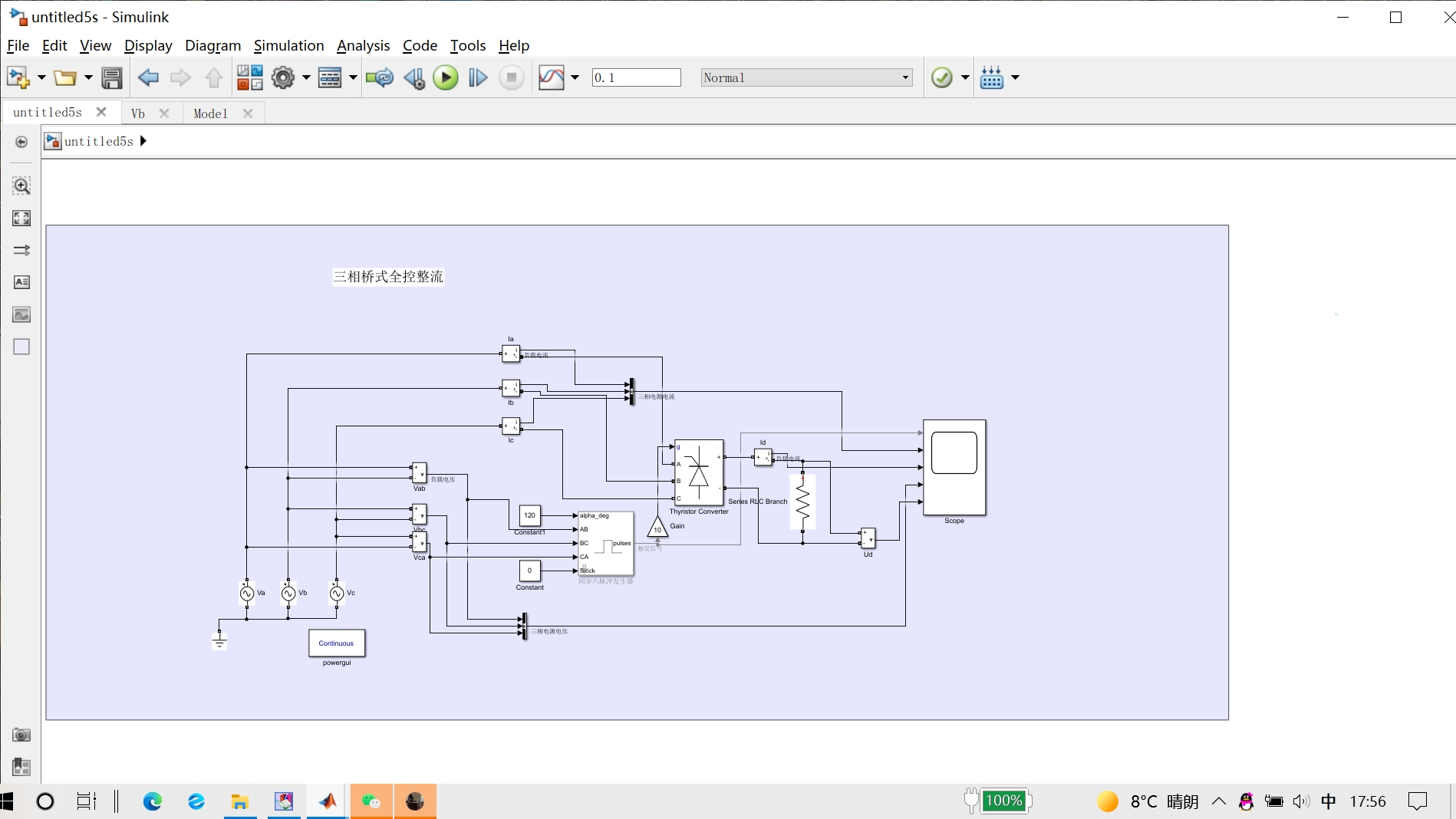Click the simulation stop time field
Screen dimensions: 1456x819
click(x=636, y=77)
